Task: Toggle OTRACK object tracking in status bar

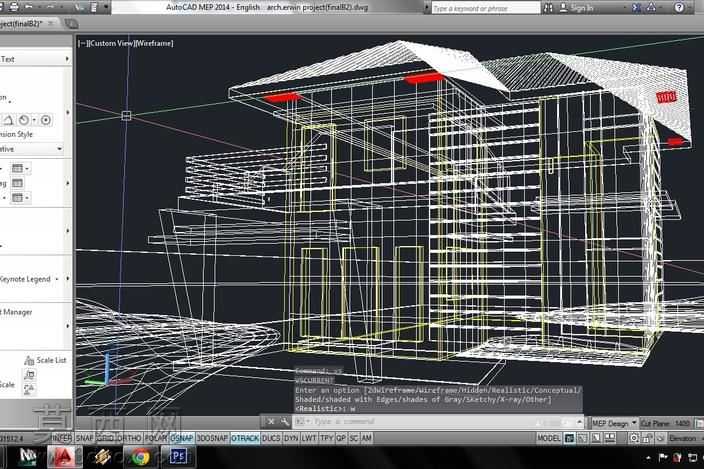Action: (245, 438)
